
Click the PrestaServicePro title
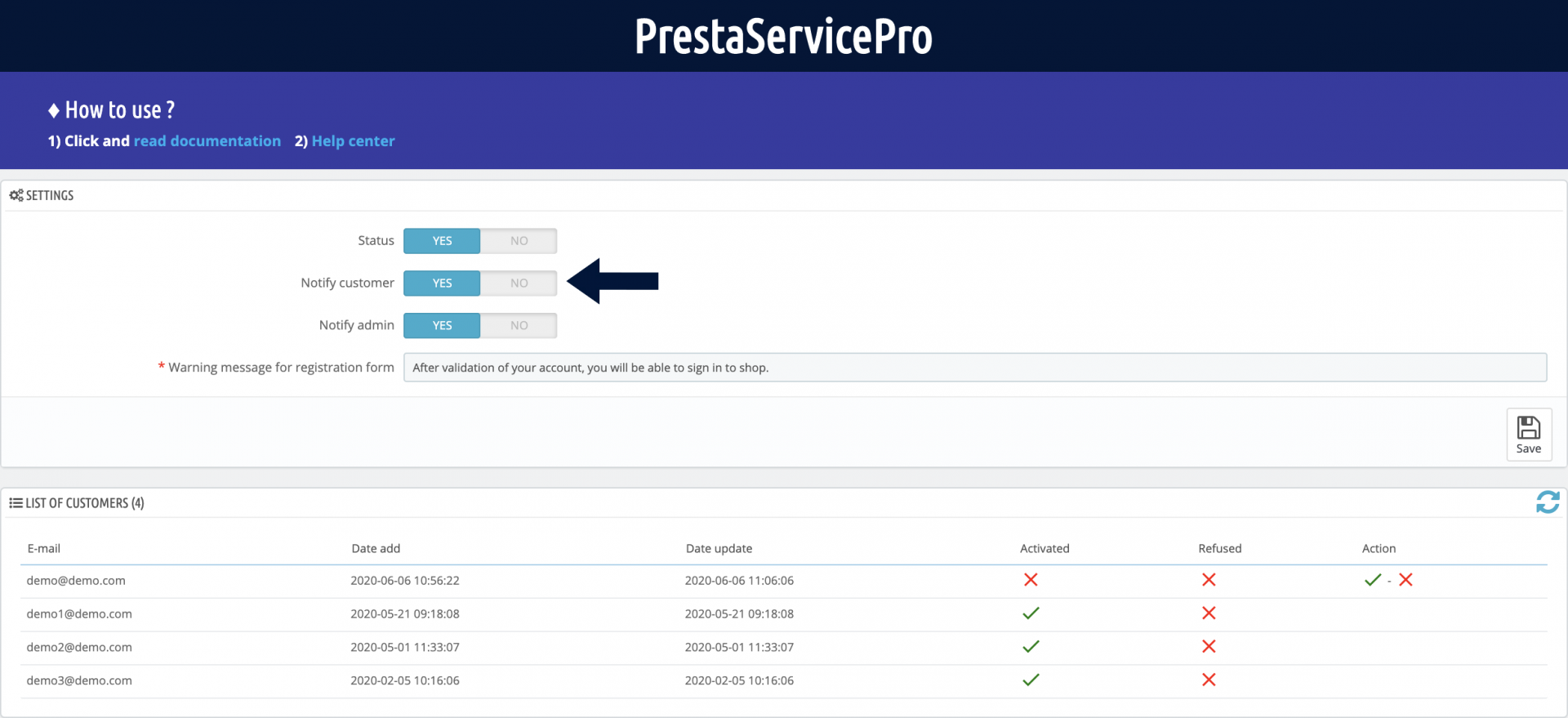[x=784, y=36]
